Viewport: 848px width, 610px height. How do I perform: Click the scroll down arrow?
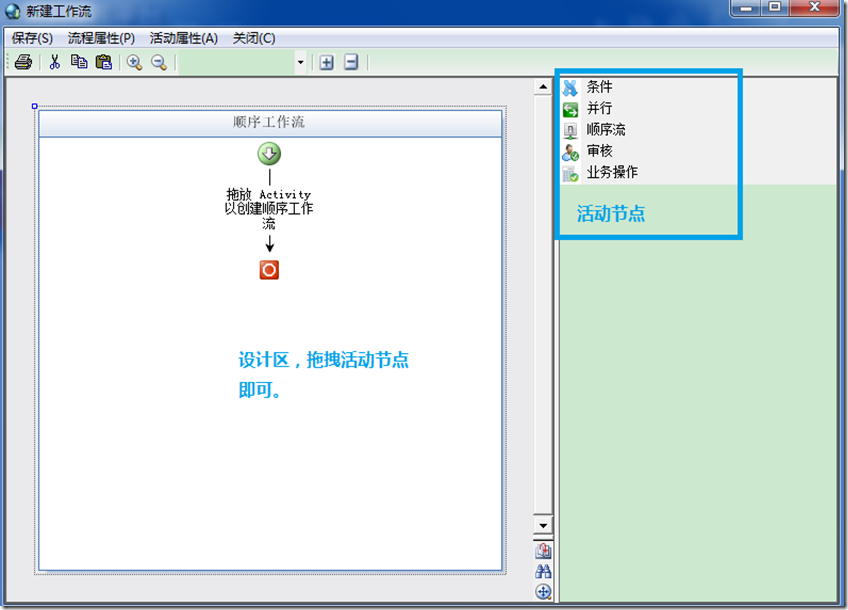(x=543, y=525)
